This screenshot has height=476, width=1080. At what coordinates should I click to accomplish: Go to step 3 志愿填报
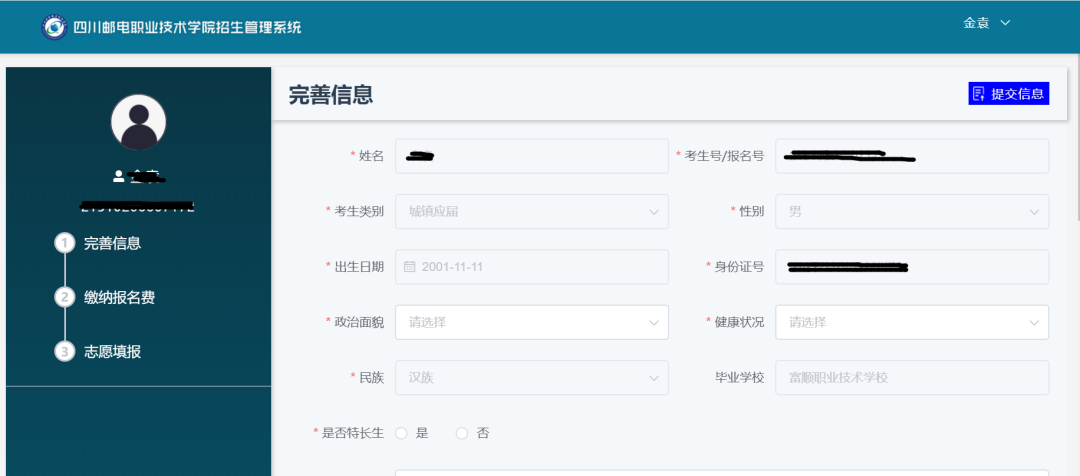(x=112, y=352)
